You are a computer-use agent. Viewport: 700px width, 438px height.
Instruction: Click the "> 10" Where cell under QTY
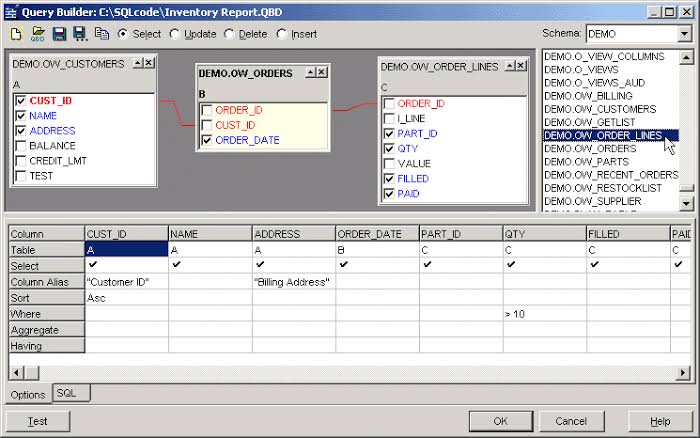[x=545, y=314]
